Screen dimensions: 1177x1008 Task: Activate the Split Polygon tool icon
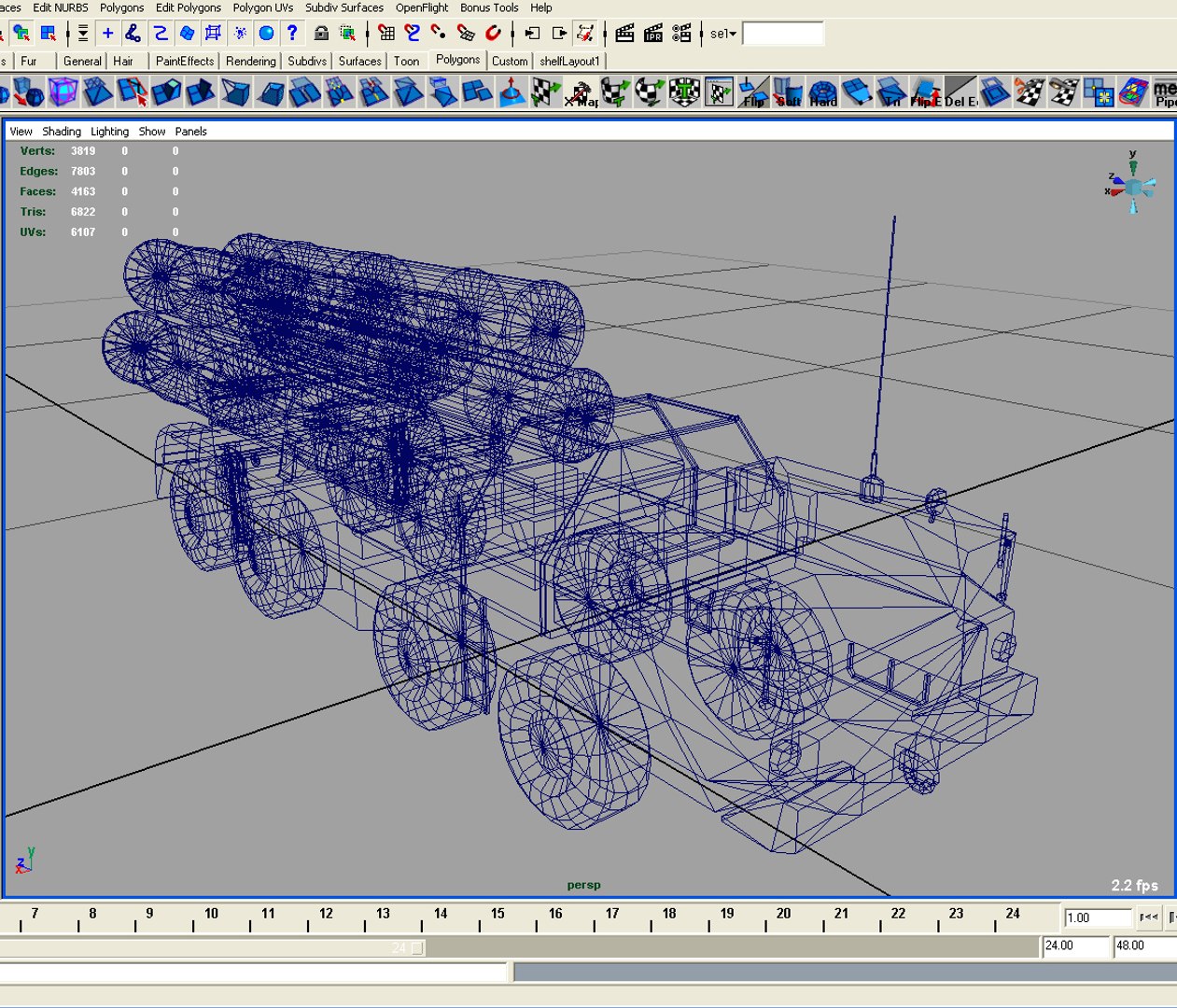coord(133,92)
